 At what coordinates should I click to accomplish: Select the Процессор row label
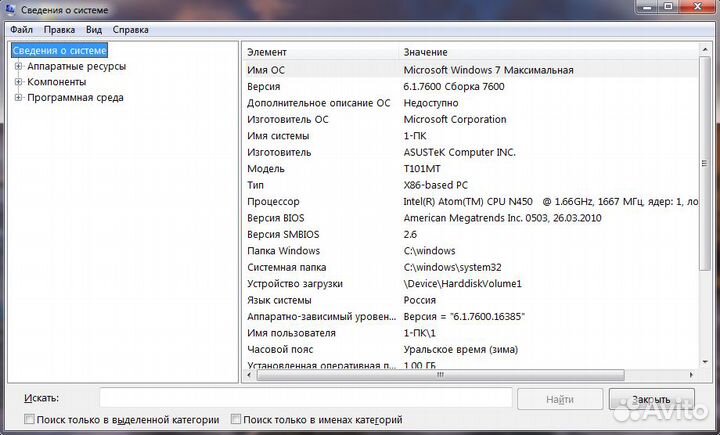pos(273,202)
